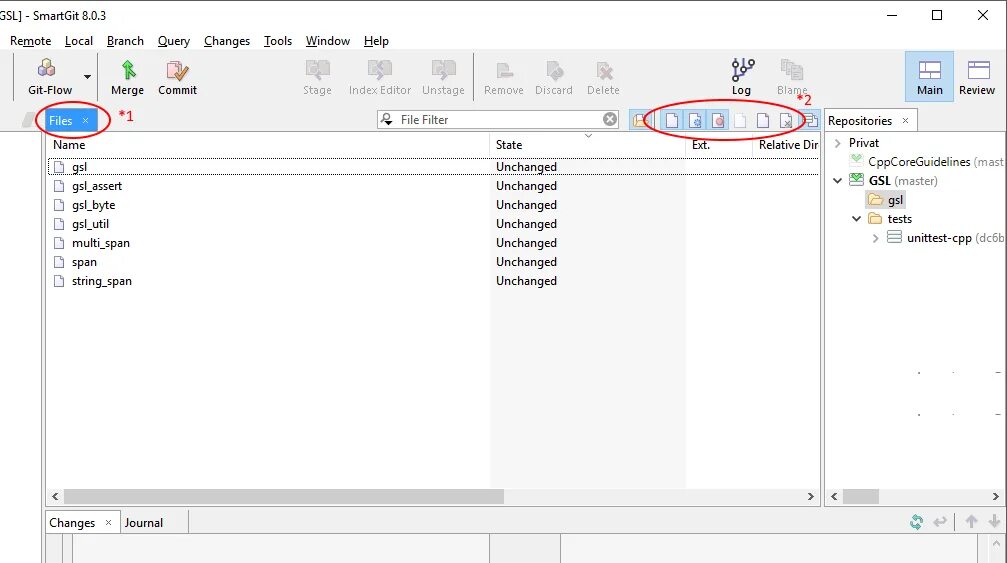1007x563 pixels.
Task: Open the Git-Flow toolbar button
Action: tap(49, 77)
